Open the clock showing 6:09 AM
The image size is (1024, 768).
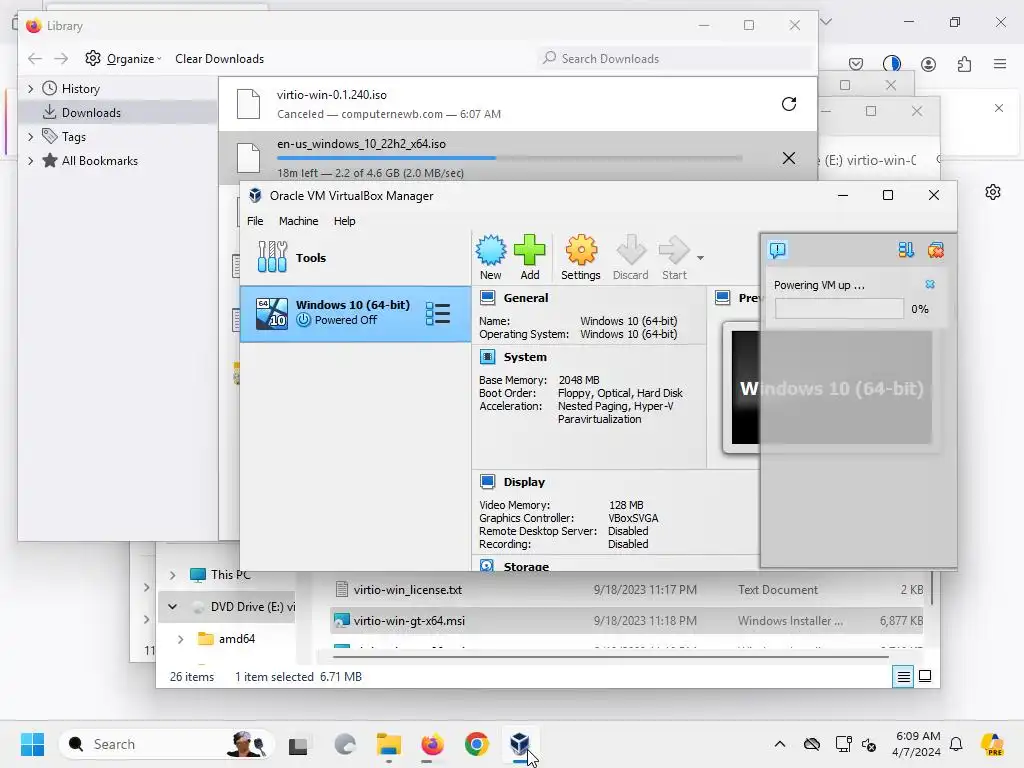point(918,744)
